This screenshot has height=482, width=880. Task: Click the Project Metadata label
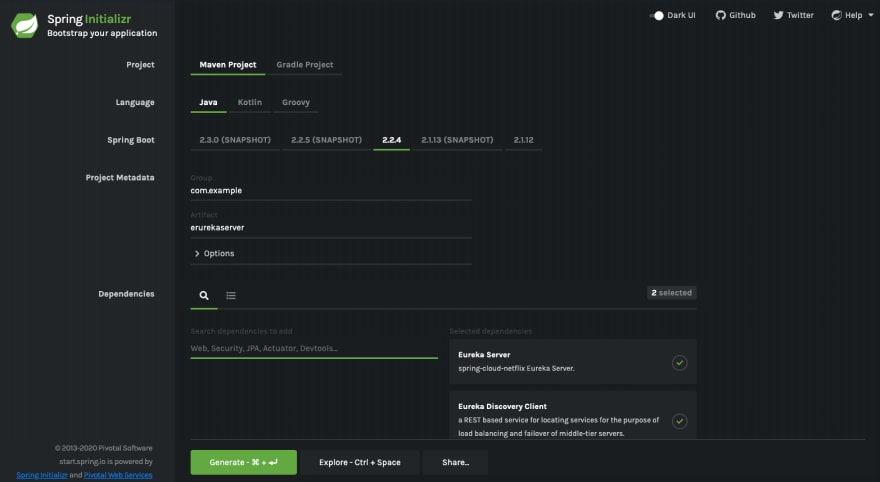click(x=120, y=178)
